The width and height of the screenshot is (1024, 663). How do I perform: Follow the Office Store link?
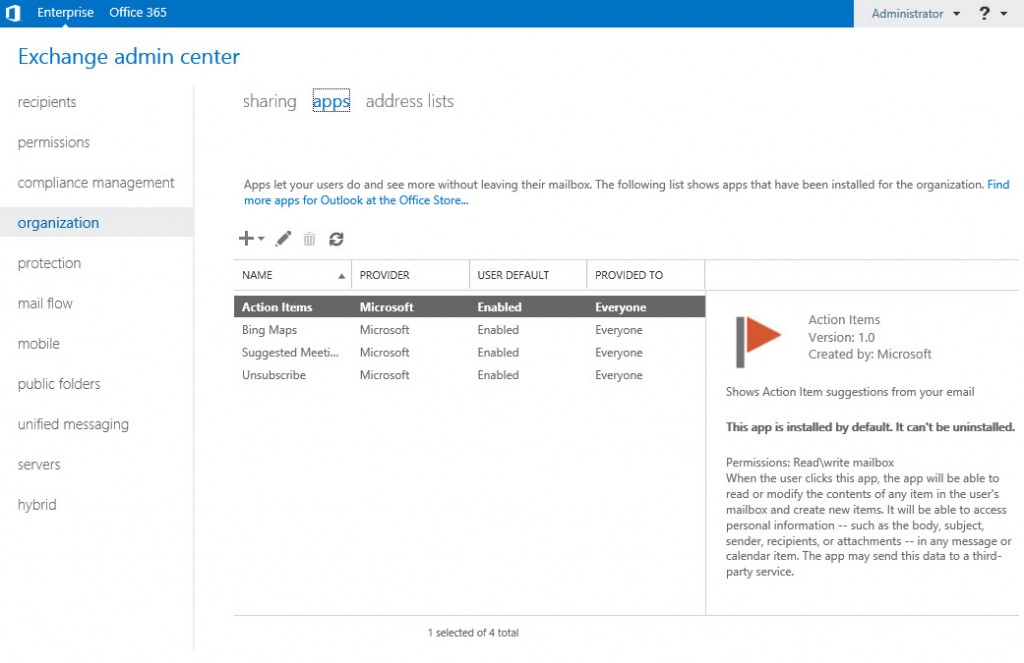click(x=356, y=201)
